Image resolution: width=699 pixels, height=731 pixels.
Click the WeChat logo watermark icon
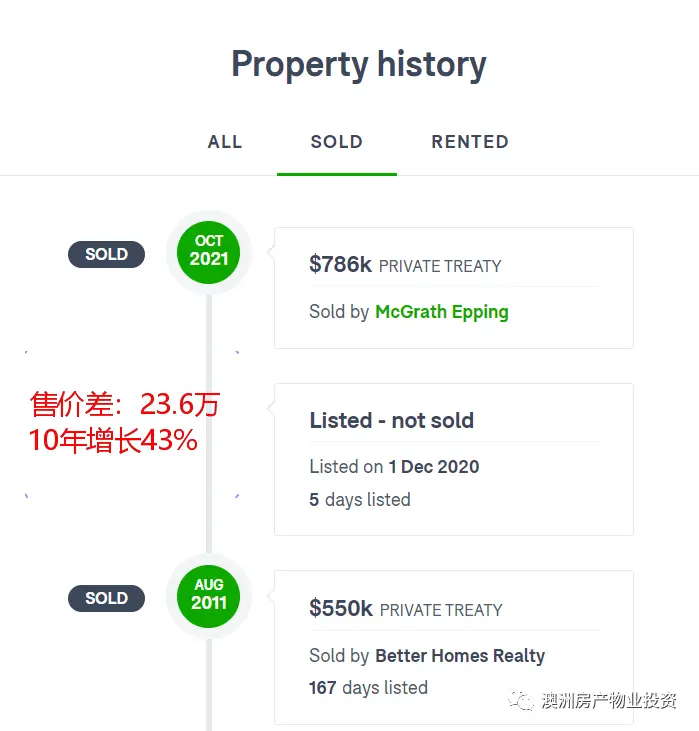pos(520,701)
